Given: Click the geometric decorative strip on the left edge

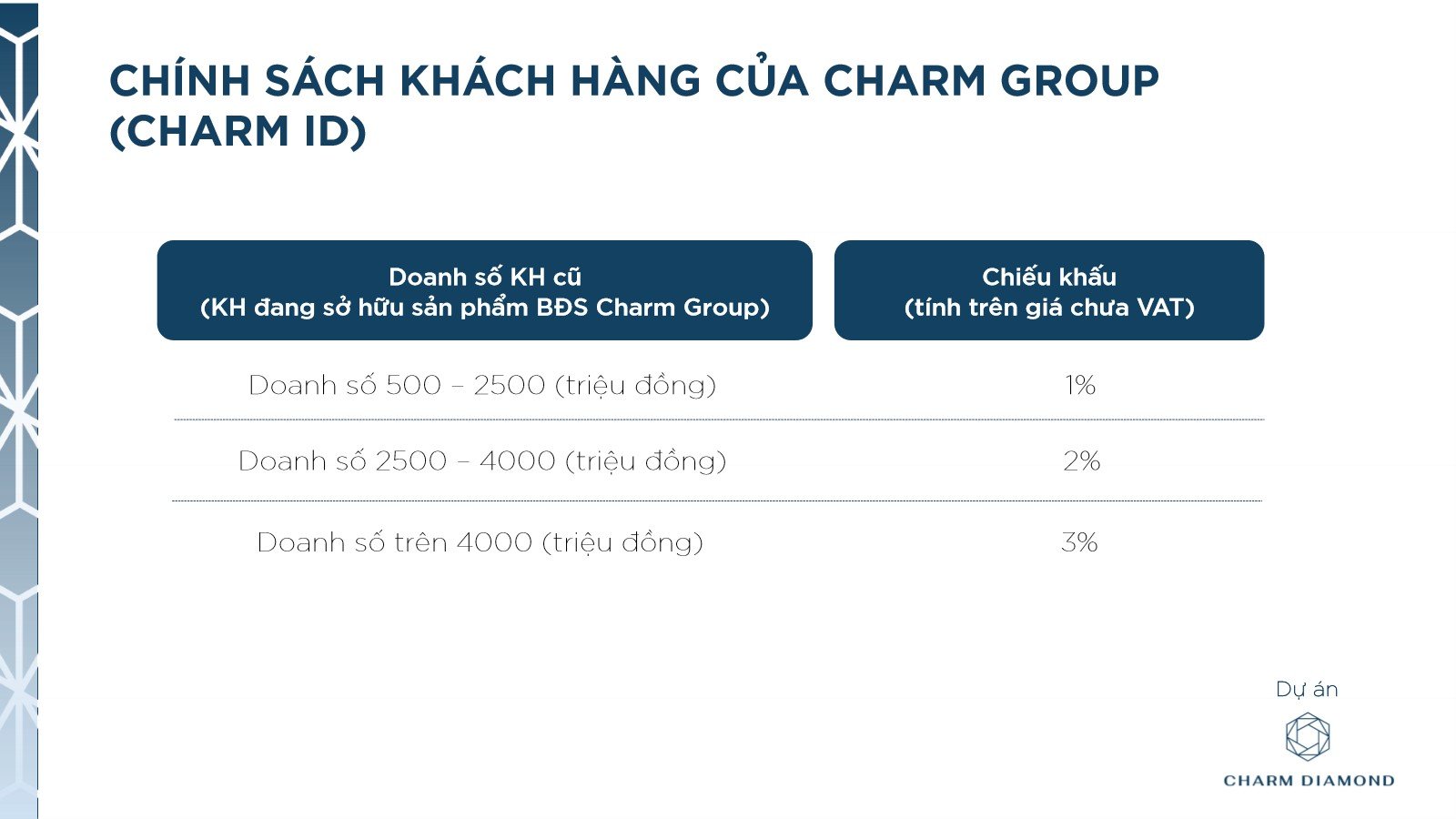Looking at the screenshot, I should click(x=18, y=409).
